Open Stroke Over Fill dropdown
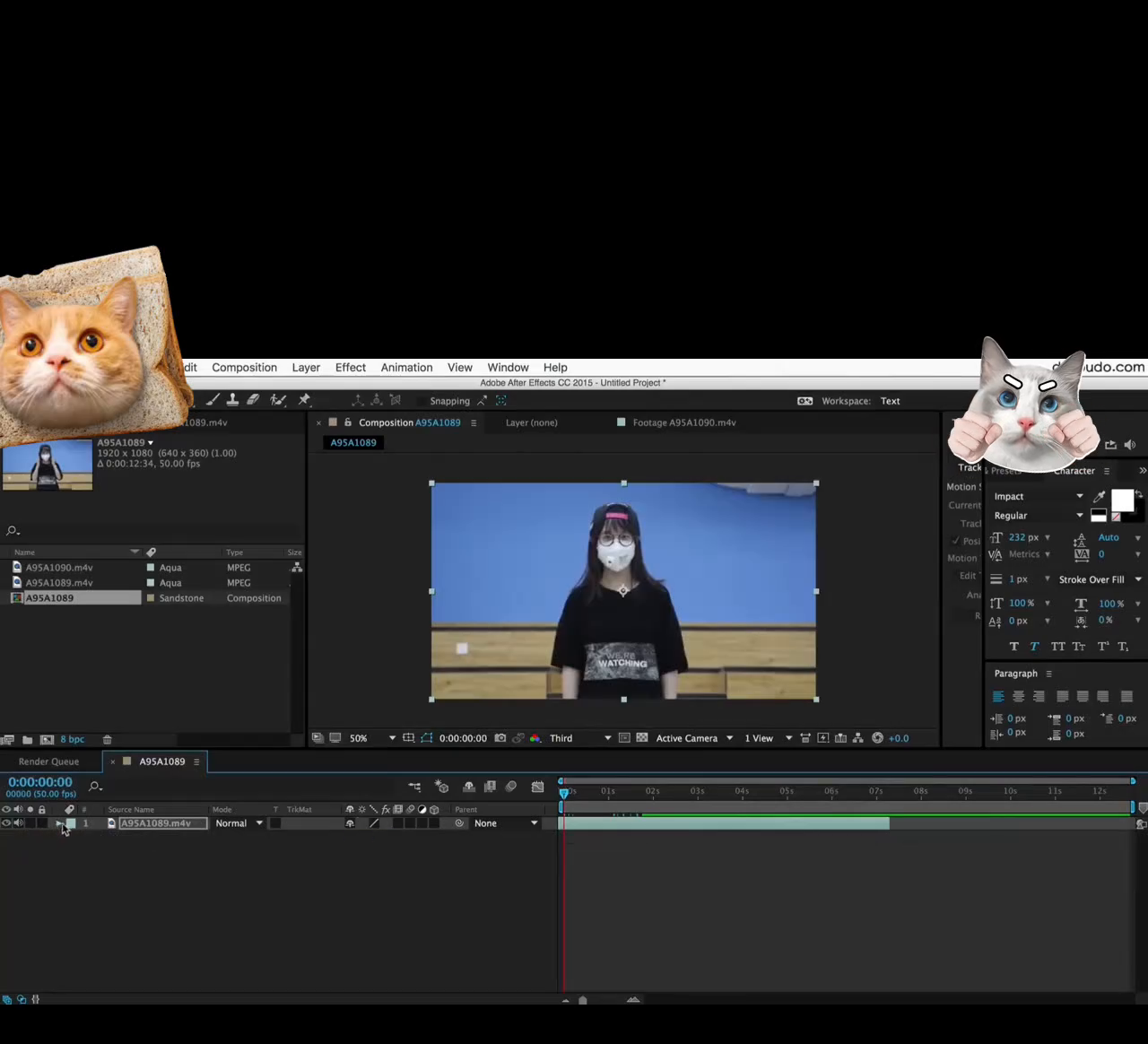Screen dimensions: 1148x1044 tap(1100, 579)
